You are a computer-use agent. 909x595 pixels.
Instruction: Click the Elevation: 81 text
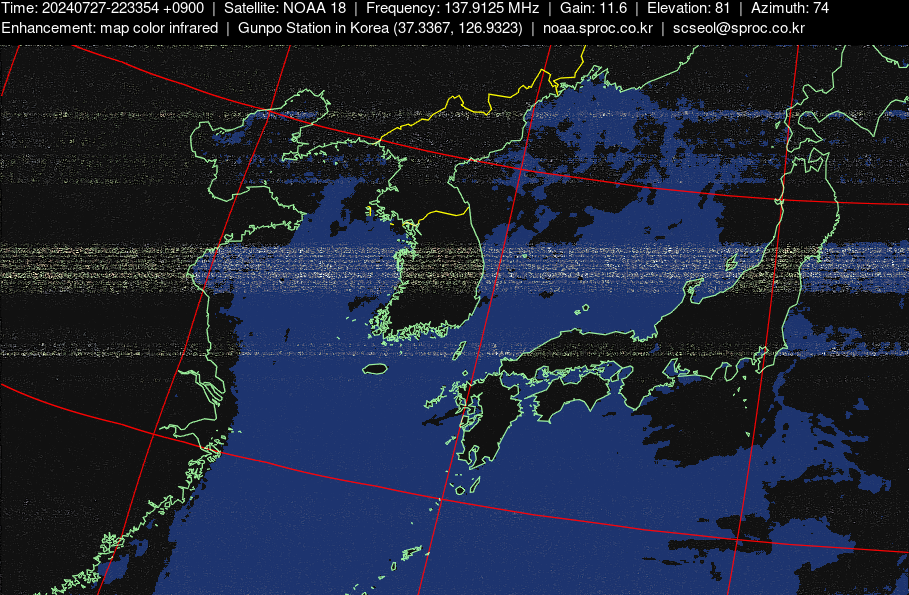pos(688,8)
